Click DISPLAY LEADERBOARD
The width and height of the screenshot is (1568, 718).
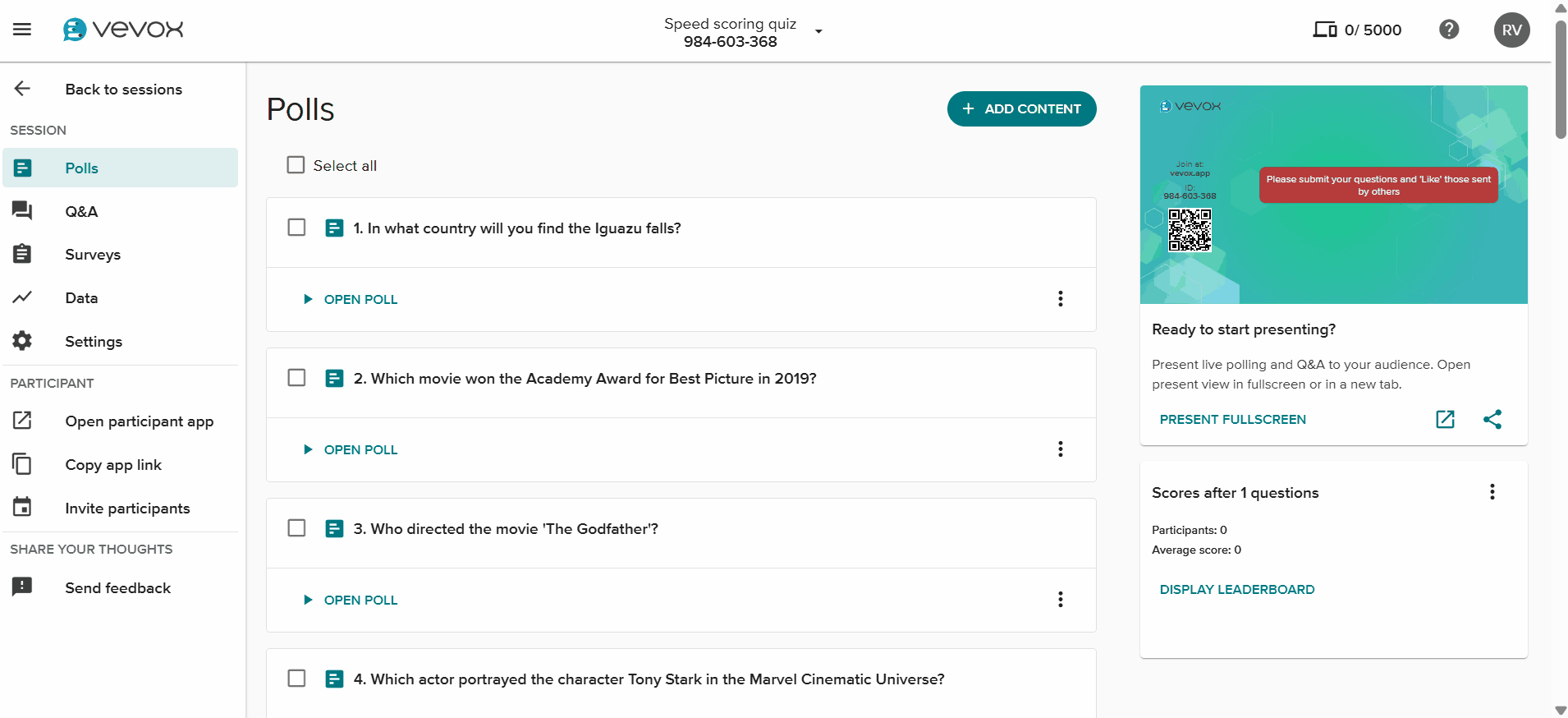[1237, 589]
